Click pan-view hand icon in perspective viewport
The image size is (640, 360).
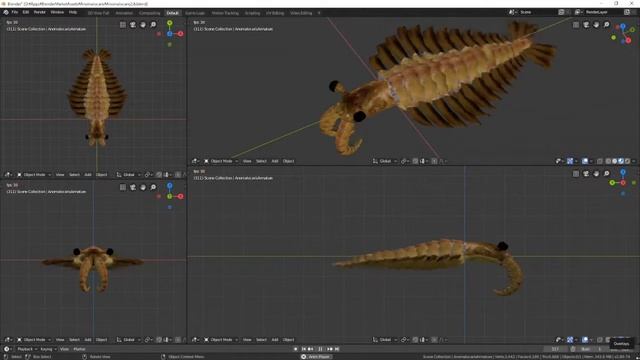point(596,25)
